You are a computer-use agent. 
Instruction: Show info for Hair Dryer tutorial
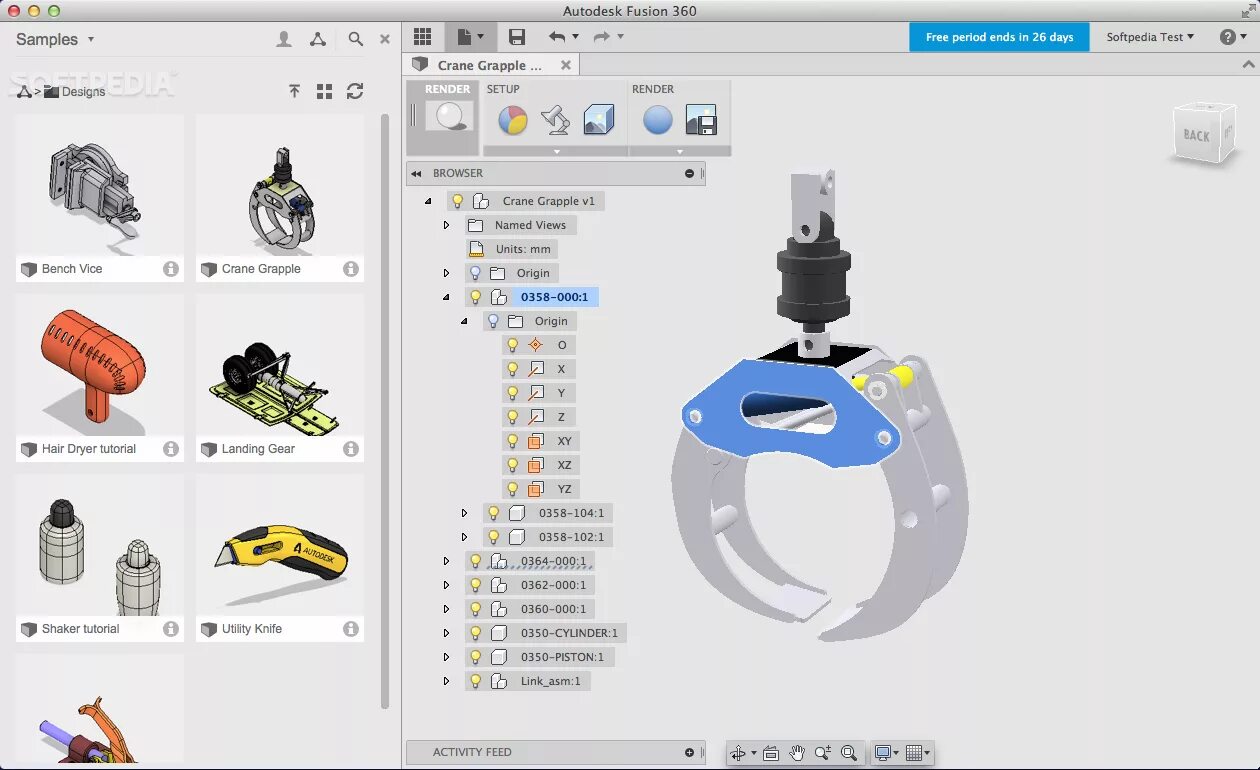(171, 449)
